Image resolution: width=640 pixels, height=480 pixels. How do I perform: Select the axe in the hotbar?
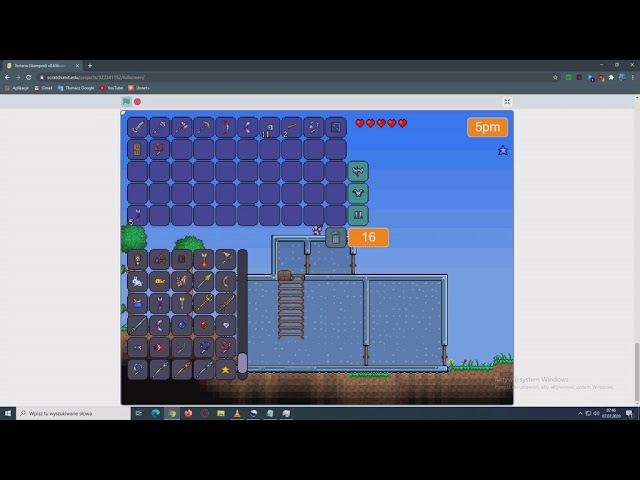point(181,127)
